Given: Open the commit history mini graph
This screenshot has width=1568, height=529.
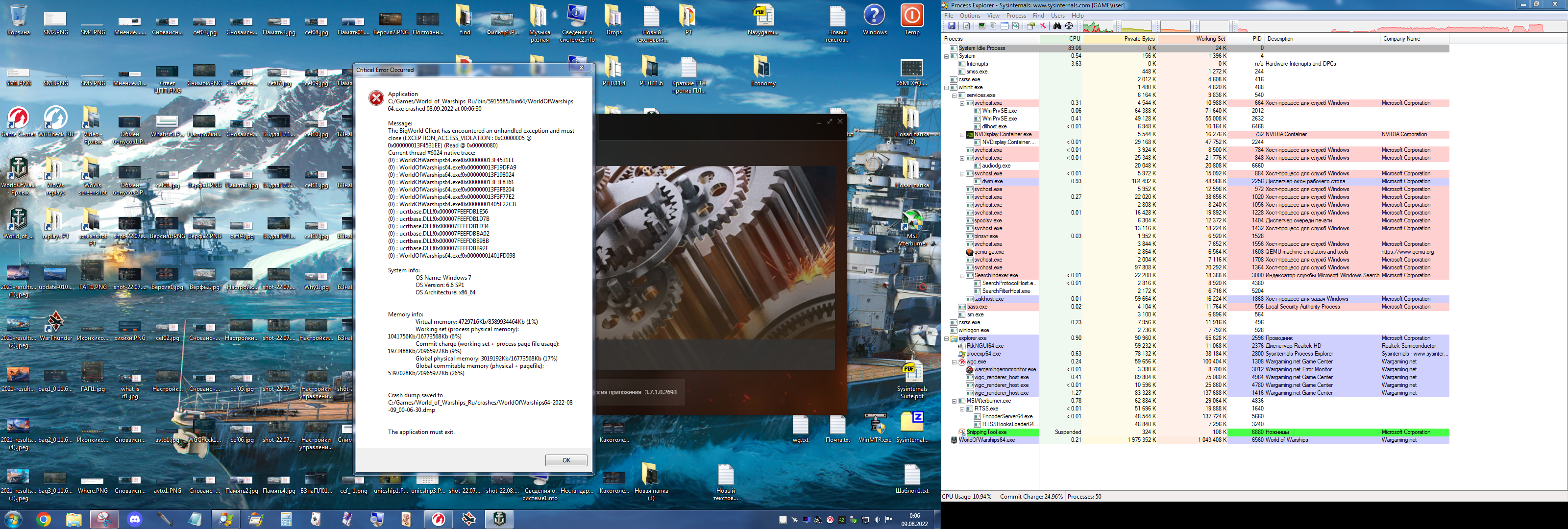Looking at the screenshot, I should pyautogui.click(x=1136, y=26).
